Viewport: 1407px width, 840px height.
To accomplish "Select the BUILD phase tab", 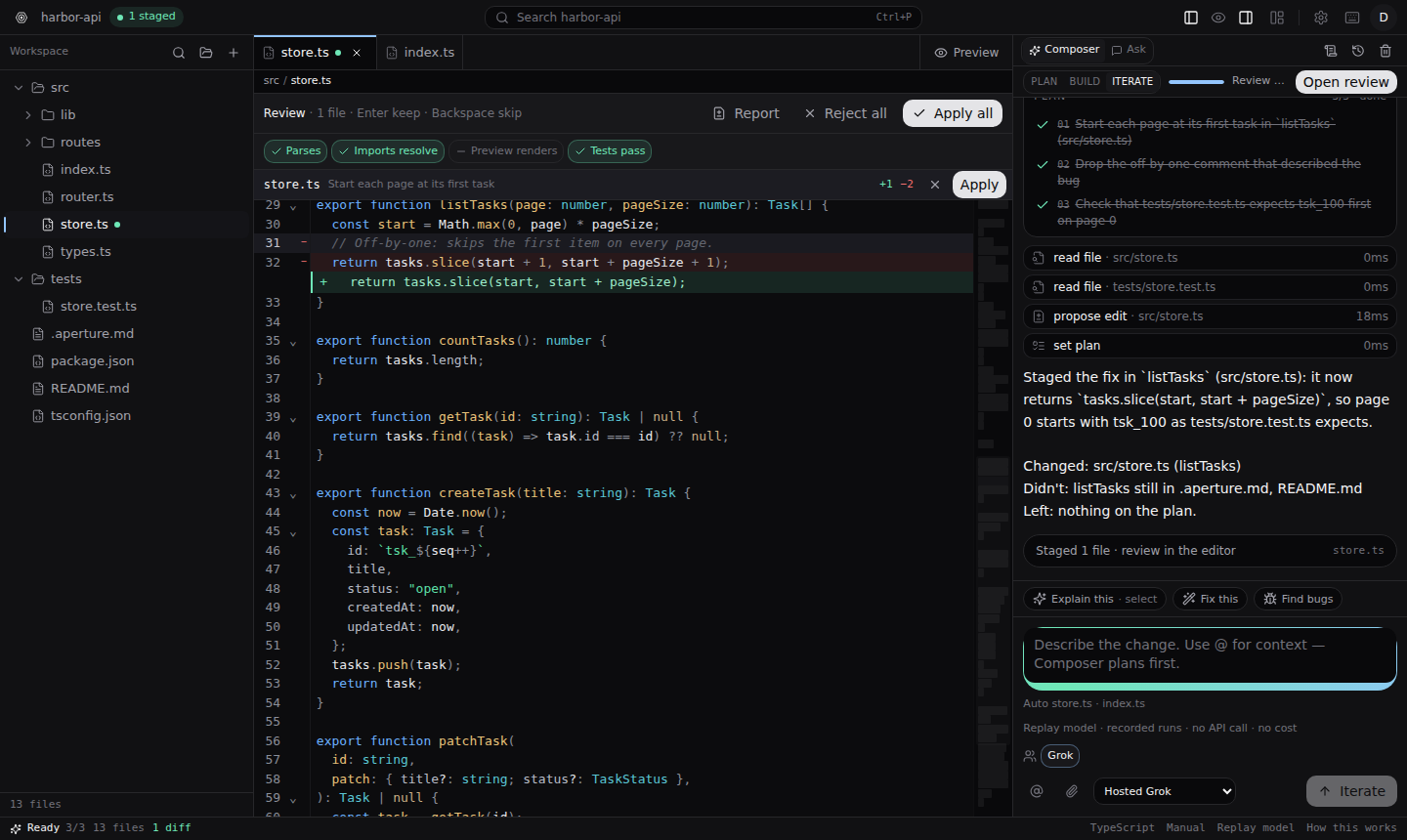I will (x=1085, y=81).
